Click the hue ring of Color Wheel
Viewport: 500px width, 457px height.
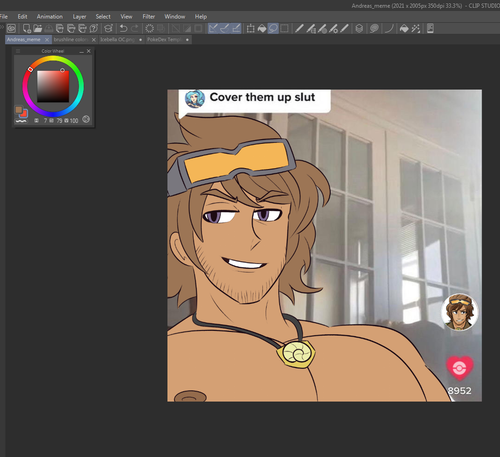[53, 59]
